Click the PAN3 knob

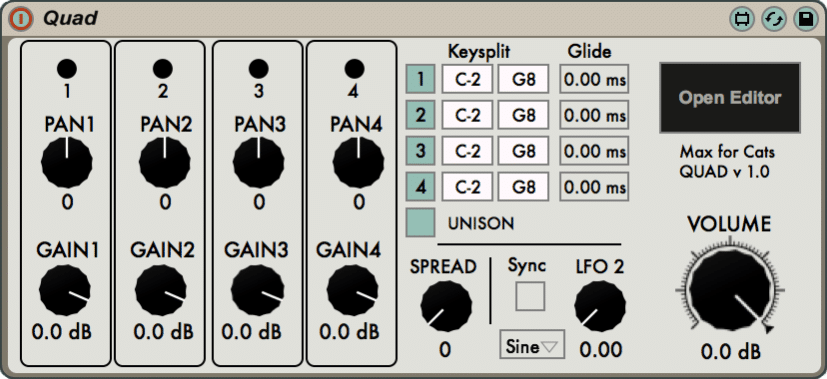click(258, 163)
